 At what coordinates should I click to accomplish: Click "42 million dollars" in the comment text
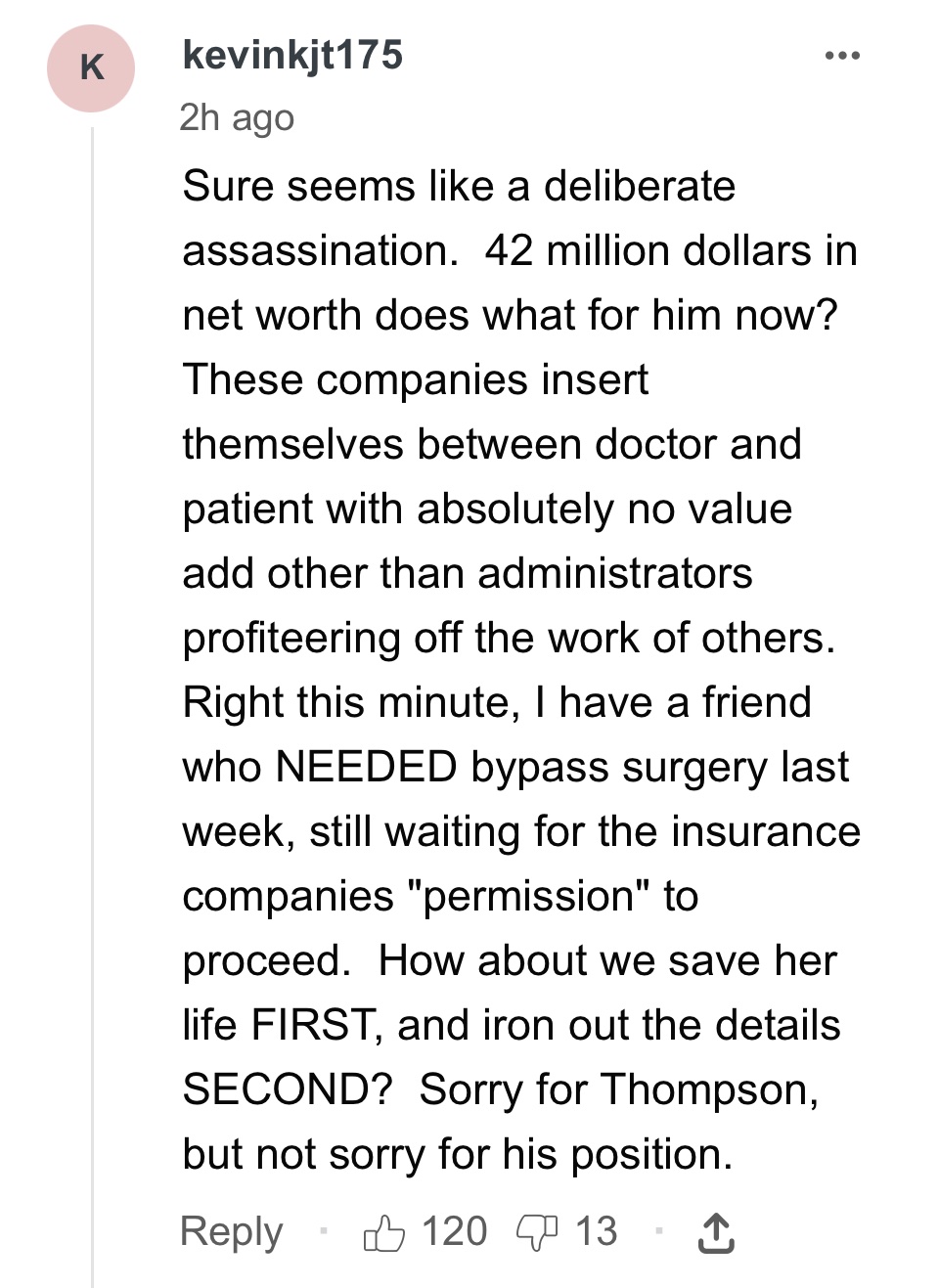(x=648, y=250)
